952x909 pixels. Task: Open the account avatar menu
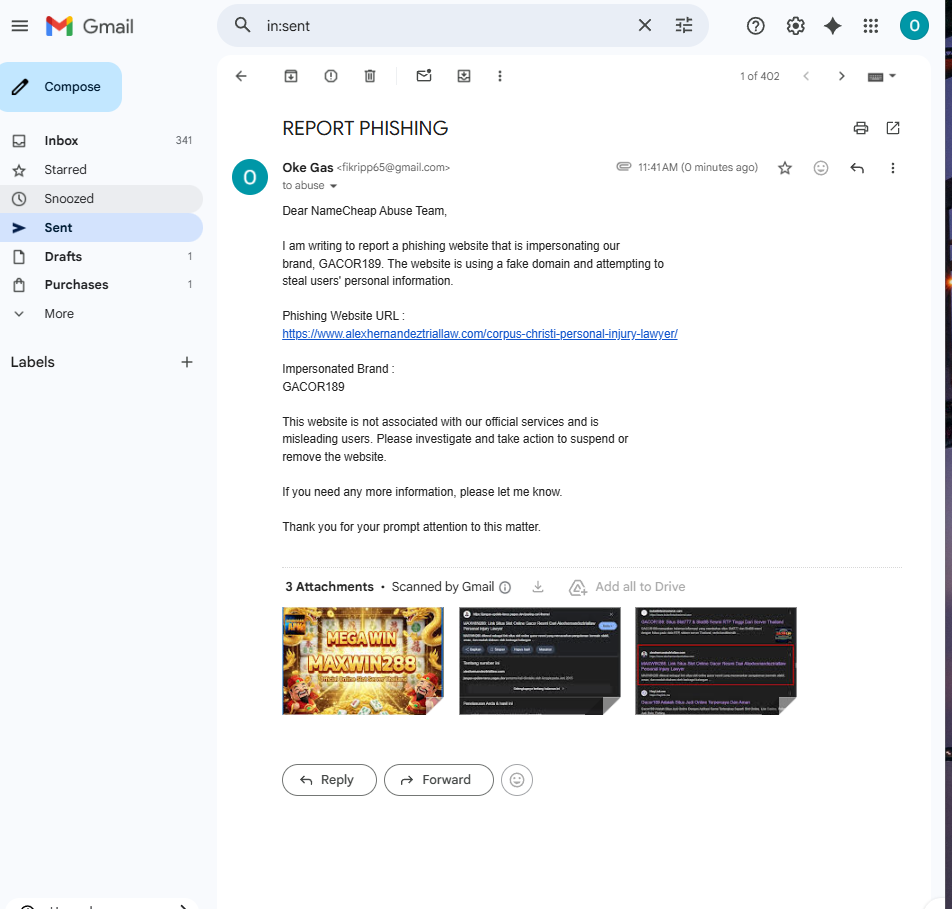pyautogui.click(x=914, y=26)
